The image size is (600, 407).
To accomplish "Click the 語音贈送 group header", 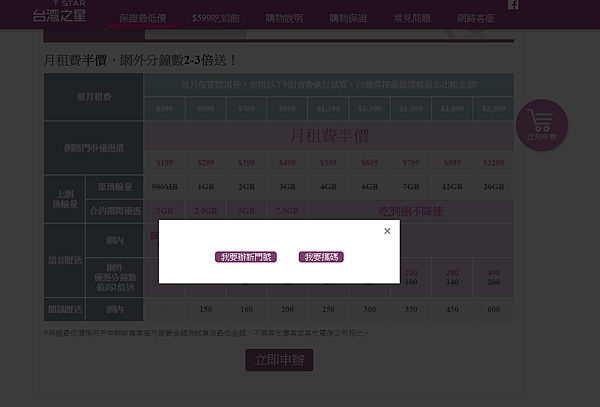I will (x=65, y=260).
